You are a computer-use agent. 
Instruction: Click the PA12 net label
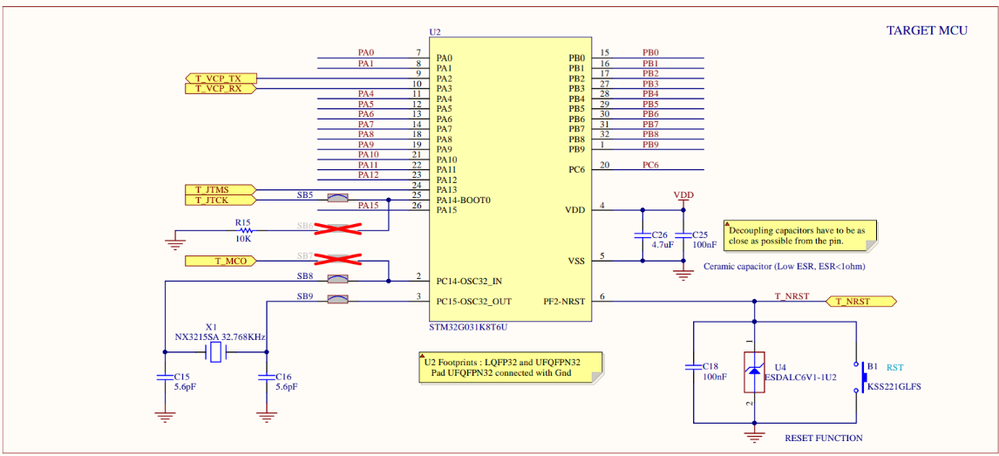tap(368, 175)
